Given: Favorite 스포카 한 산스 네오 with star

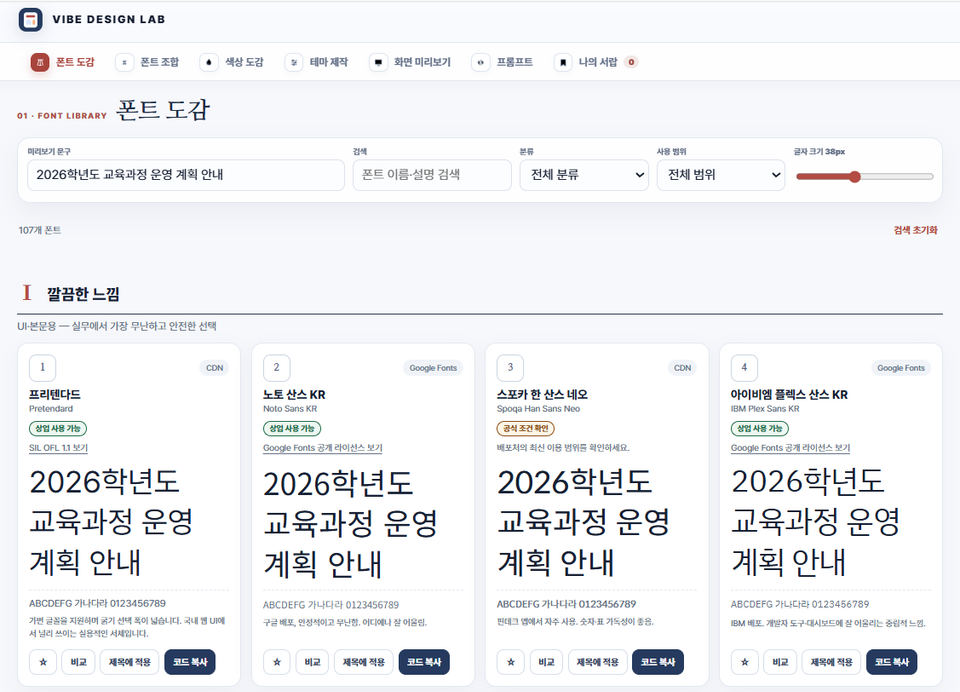Looking at the screenshot, I should [511, 662].
